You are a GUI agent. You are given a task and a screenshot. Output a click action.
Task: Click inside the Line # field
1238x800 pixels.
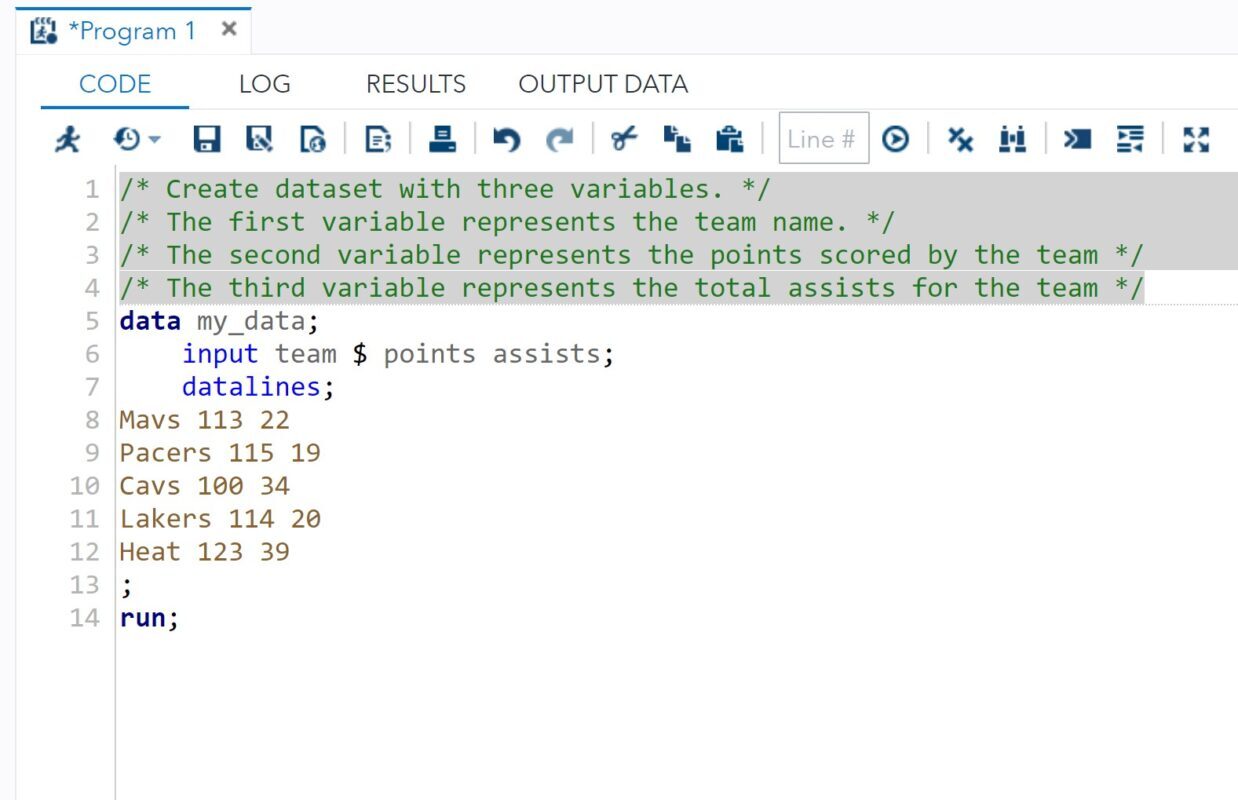823,140
